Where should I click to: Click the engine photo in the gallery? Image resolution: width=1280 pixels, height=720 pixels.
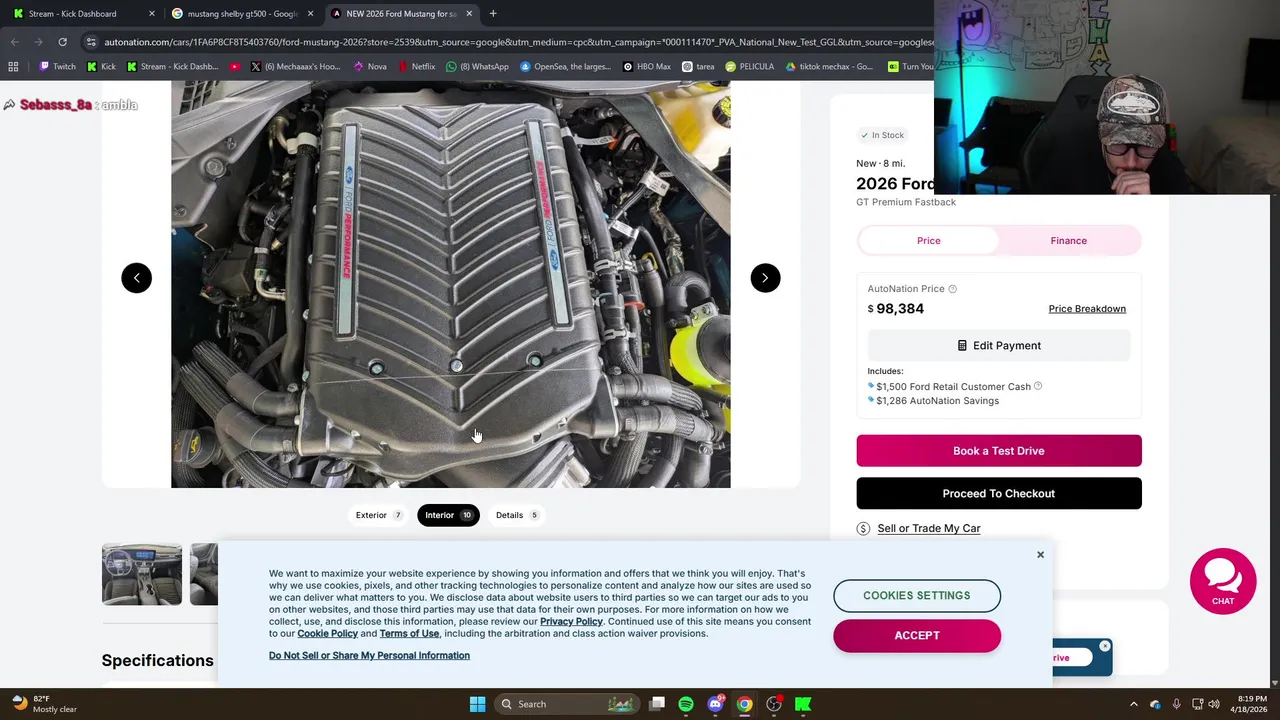450,285
